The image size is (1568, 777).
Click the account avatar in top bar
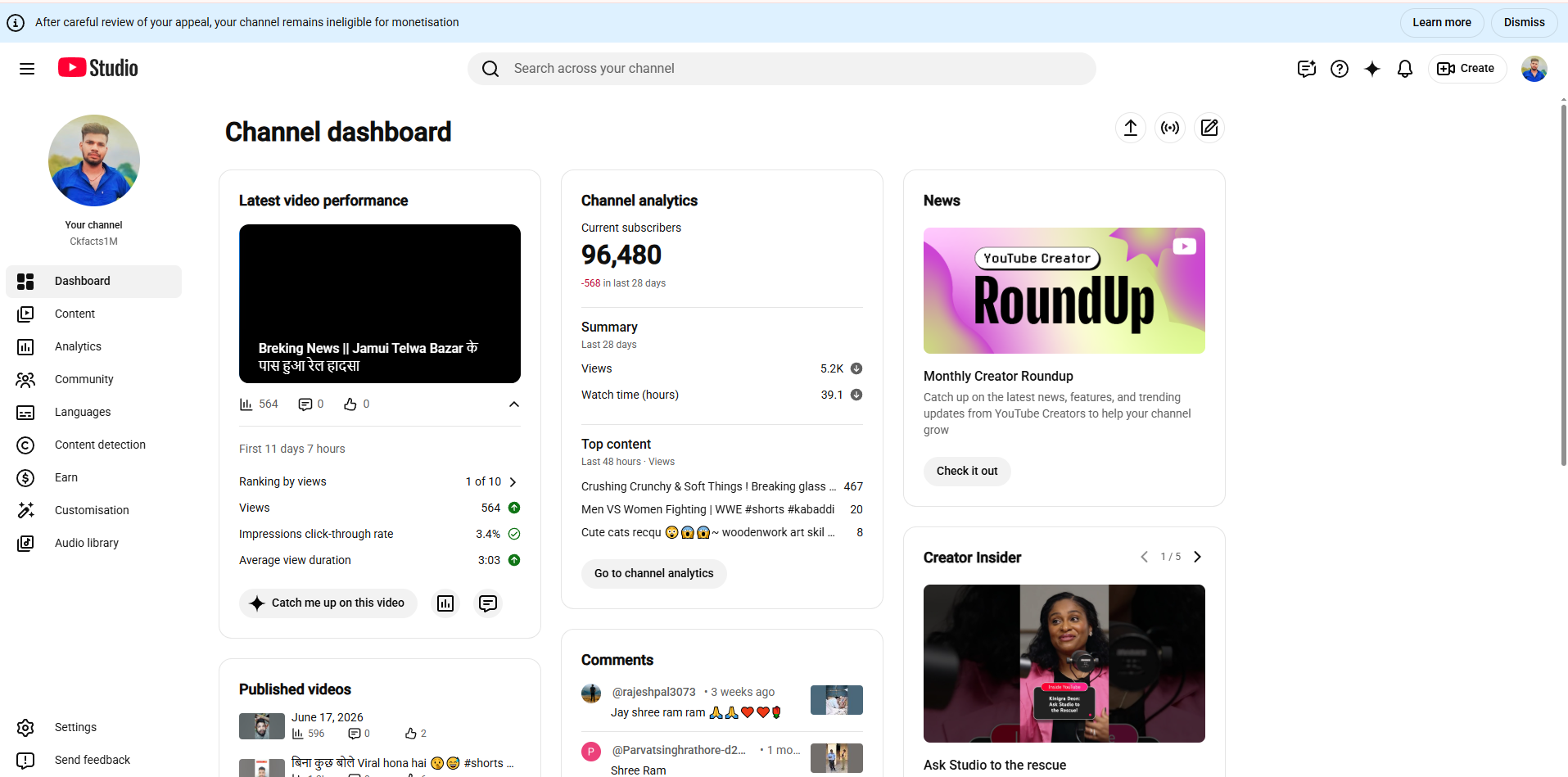click(x=1534, y=69)
